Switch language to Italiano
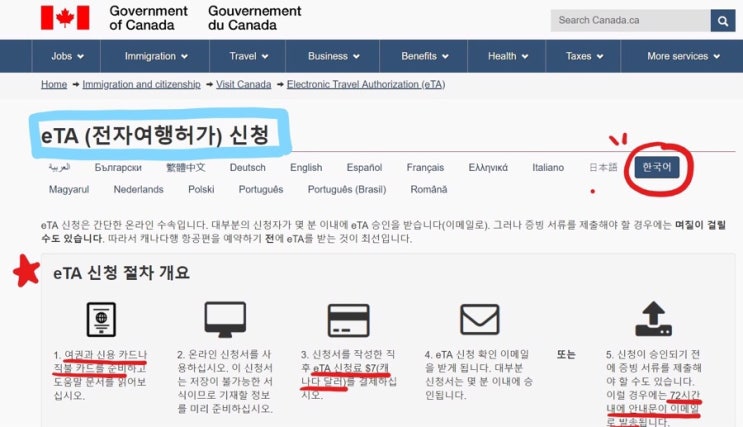This screenshot has width=743, height=427. pos(548,167)
